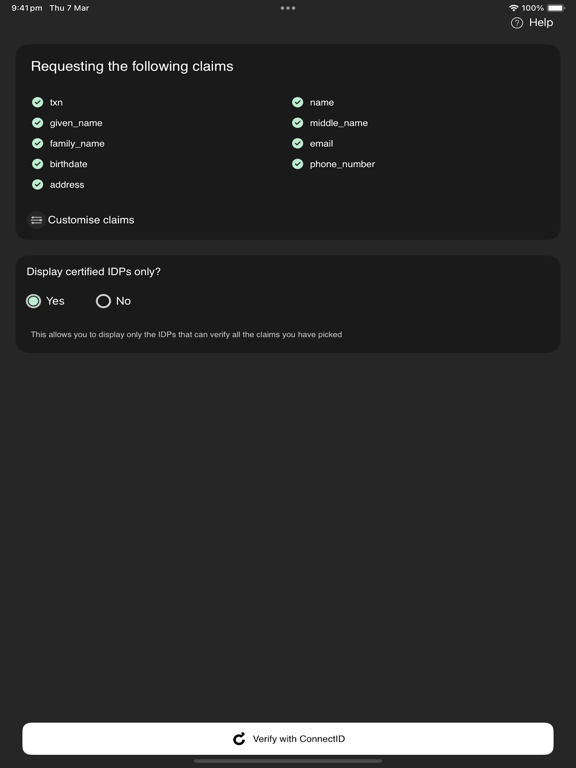
Task: Tap the 'phone_number' claim label
Action: (342, 164)
